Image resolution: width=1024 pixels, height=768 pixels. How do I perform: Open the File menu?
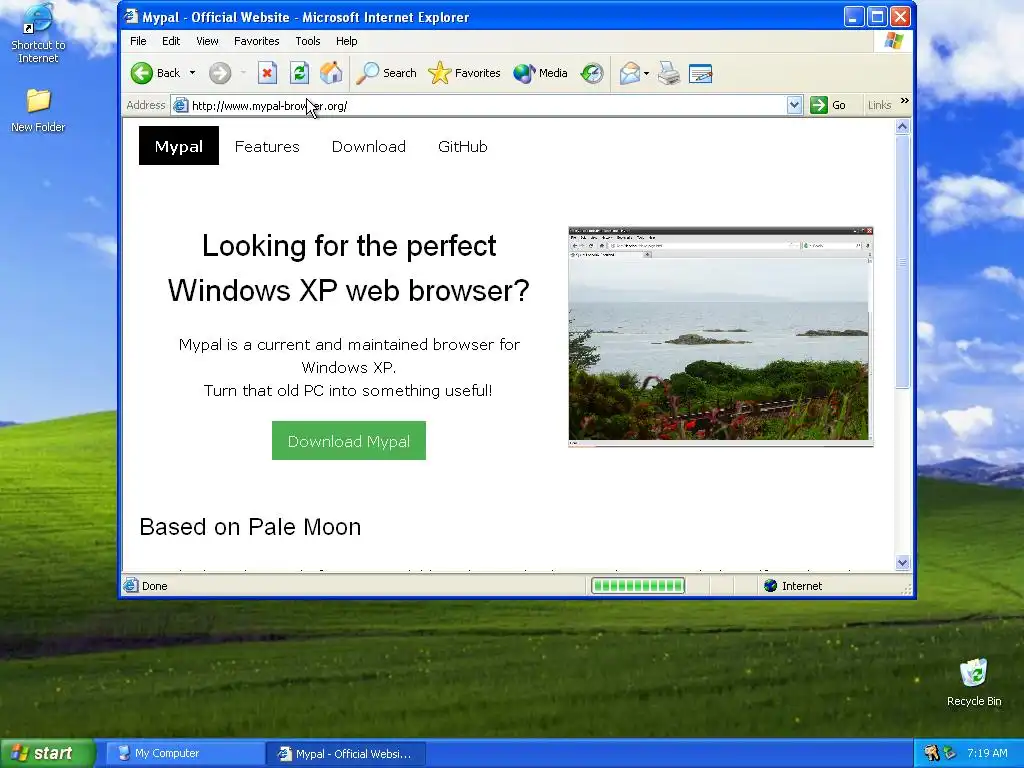[x=138, y=41]
